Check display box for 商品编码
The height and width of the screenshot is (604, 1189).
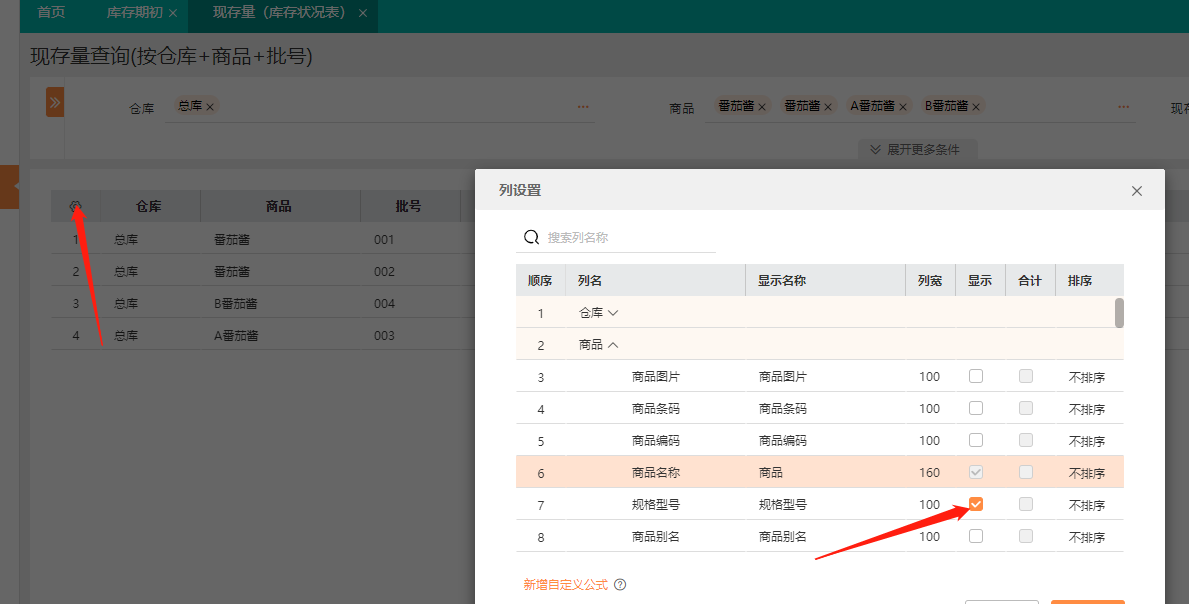pos(976,440)
